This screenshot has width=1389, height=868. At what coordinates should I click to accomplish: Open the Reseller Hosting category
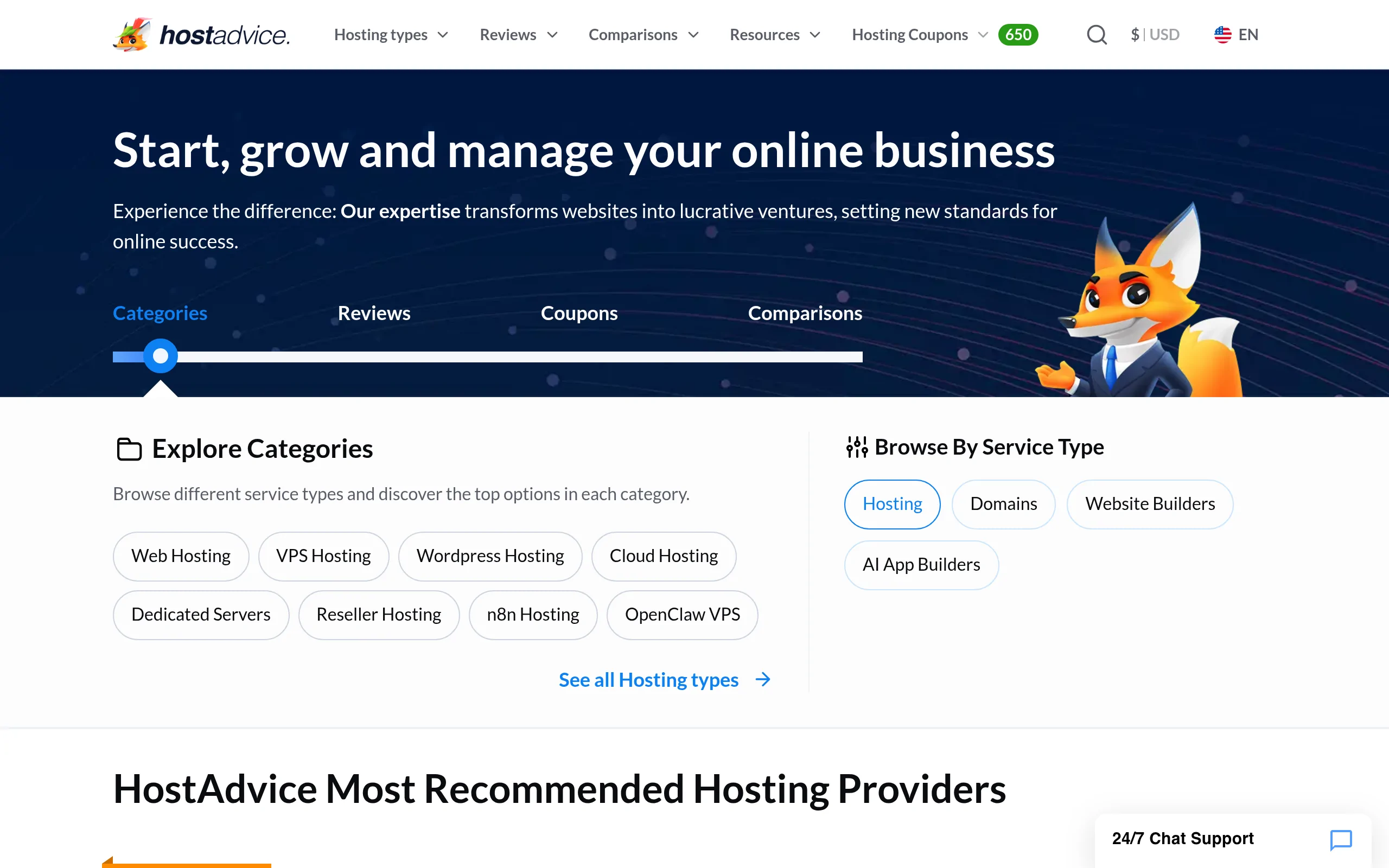[379, 615]
